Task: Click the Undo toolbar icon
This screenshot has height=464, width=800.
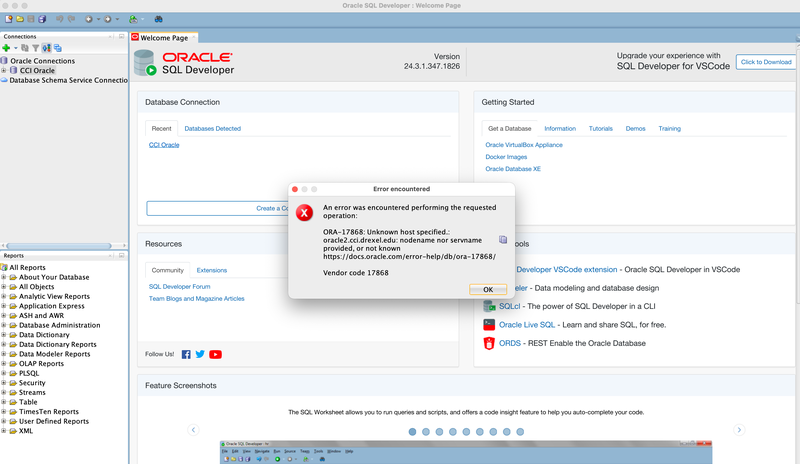Action: [60, 19]
